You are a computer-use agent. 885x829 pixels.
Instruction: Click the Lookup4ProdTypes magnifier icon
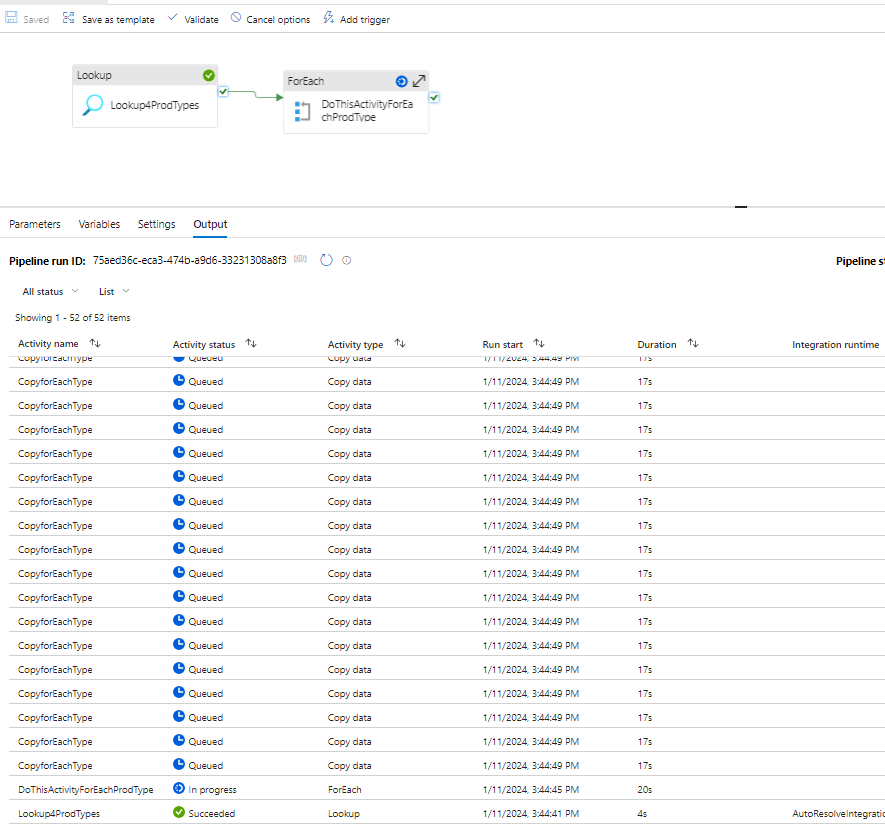click(93, 105)
